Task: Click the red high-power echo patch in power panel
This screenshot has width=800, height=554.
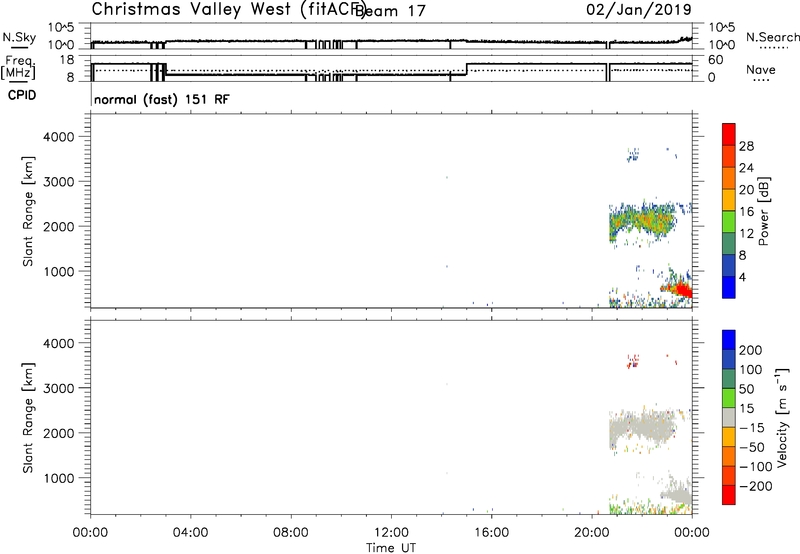Action: pyautogui.click(x=683, y=291)
